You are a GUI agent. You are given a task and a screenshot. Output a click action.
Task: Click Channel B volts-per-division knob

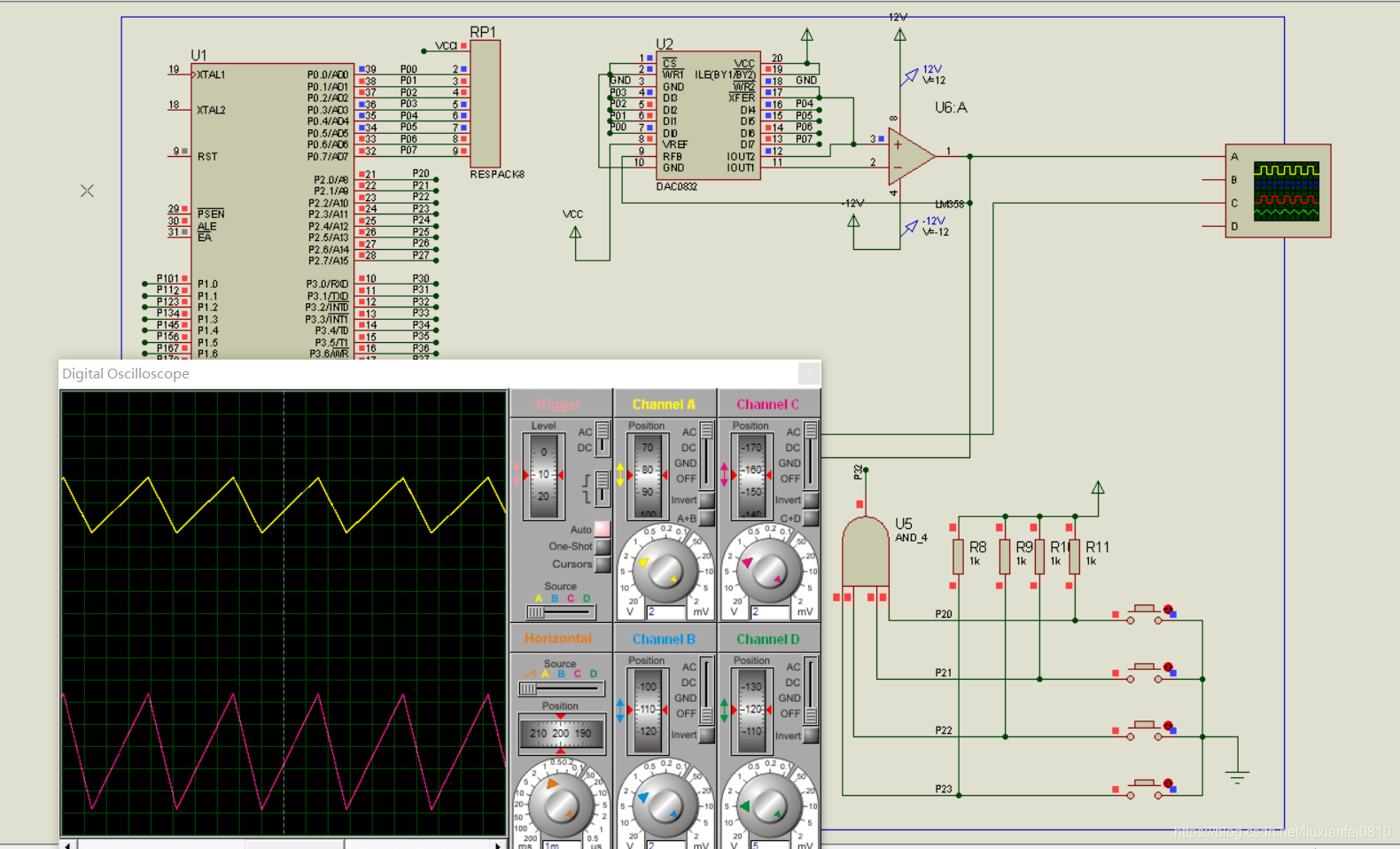pyautogui.click(x=665, y=805)
